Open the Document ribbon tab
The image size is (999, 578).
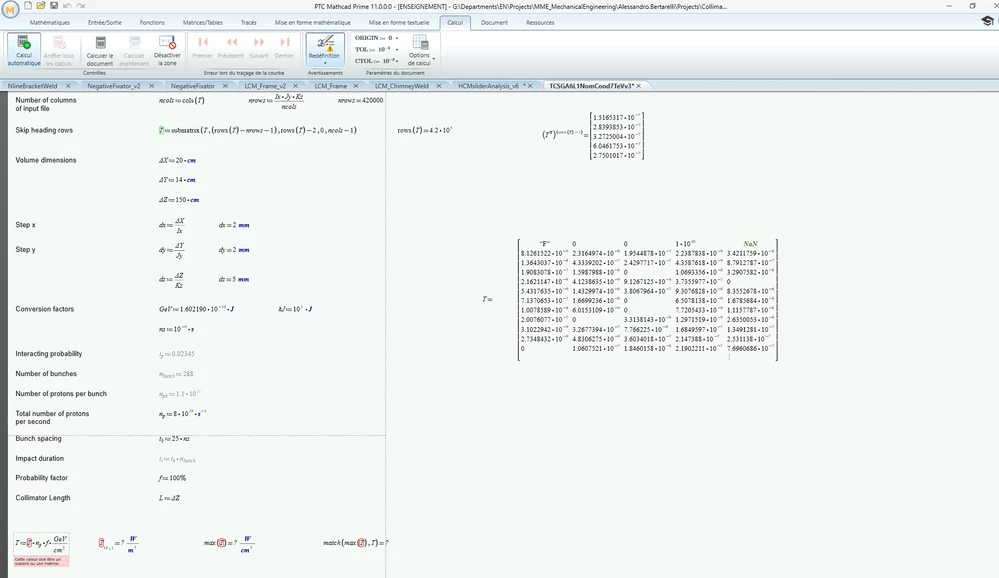[494, 22]
